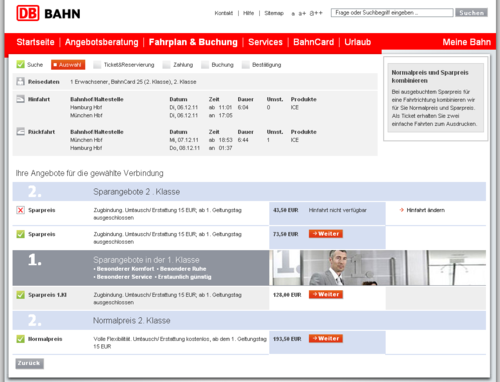The image size is (500, 382).
Task: Click the Zurück button
Action: tap(29, 363)
